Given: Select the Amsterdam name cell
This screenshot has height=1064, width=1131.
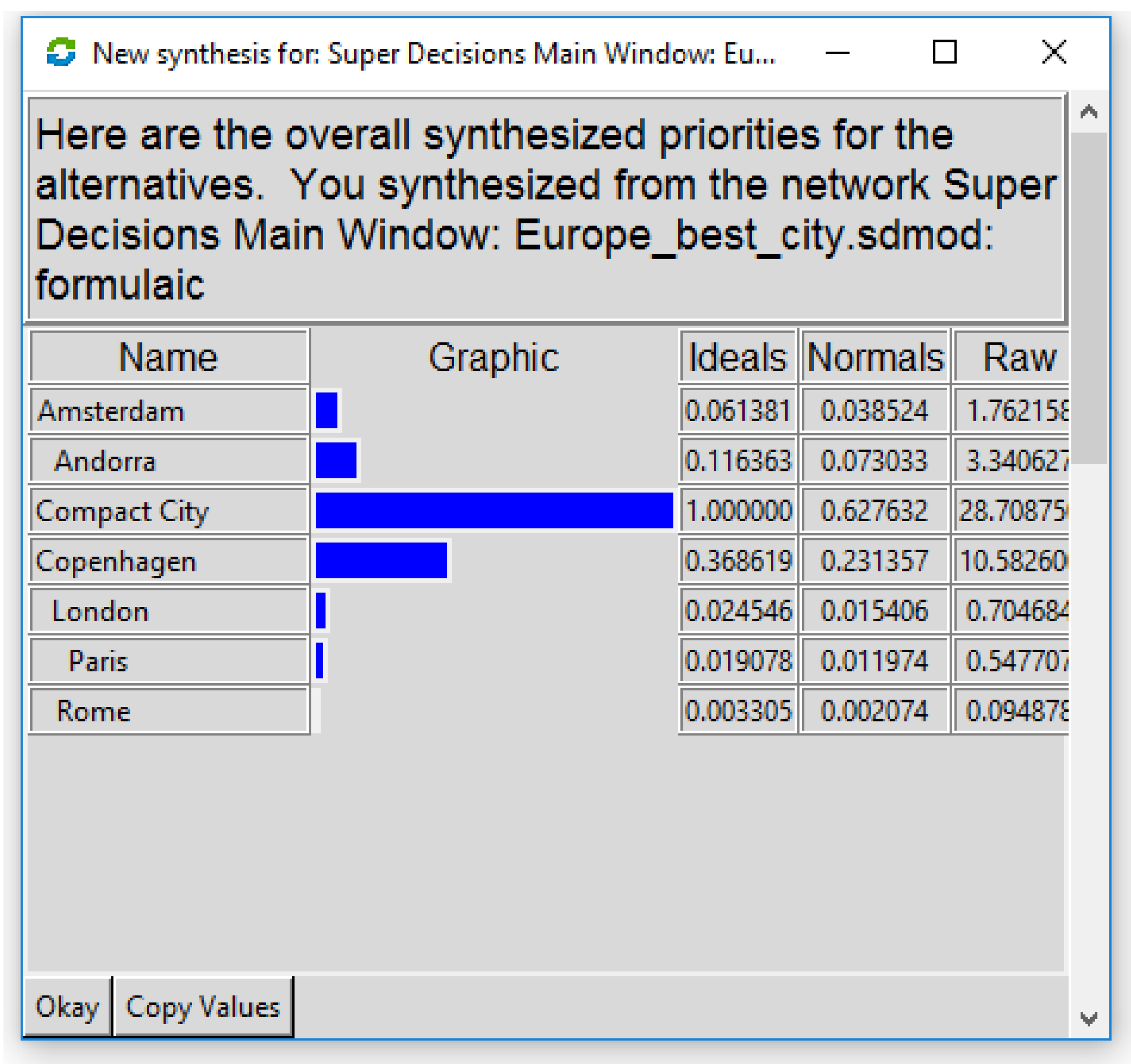Looking at the screenshot, I should tap(168, 411).
